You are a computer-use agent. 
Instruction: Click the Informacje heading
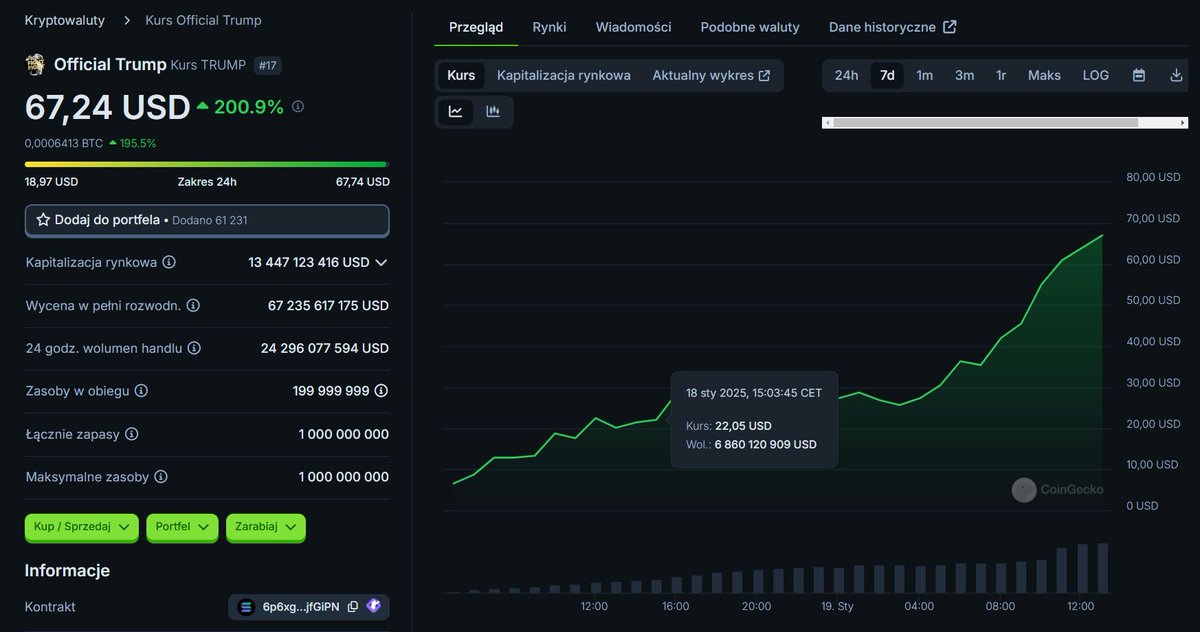click(67, 570)
